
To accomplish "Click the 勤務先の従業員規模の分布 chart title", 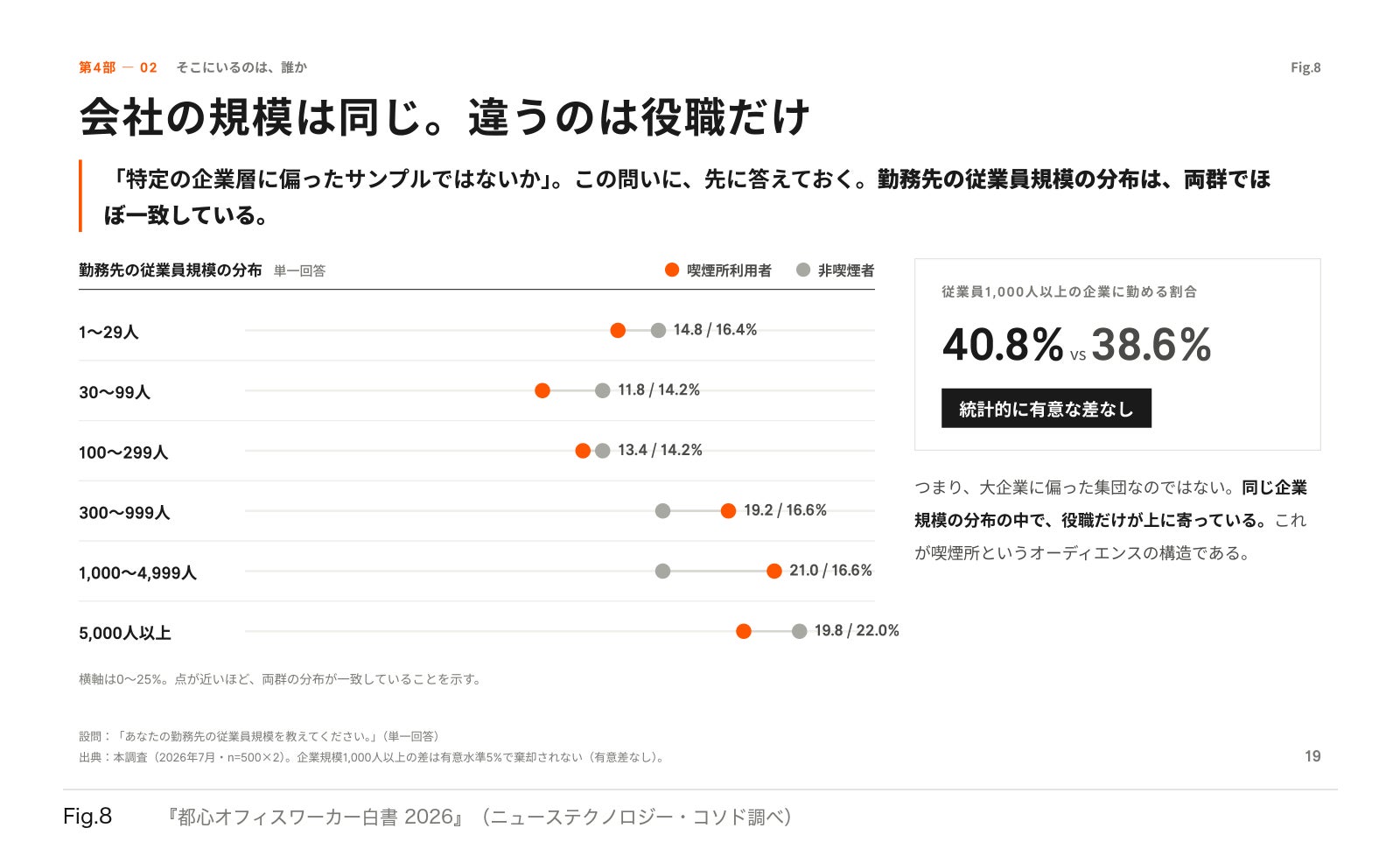I will click(x=171, y=270).
